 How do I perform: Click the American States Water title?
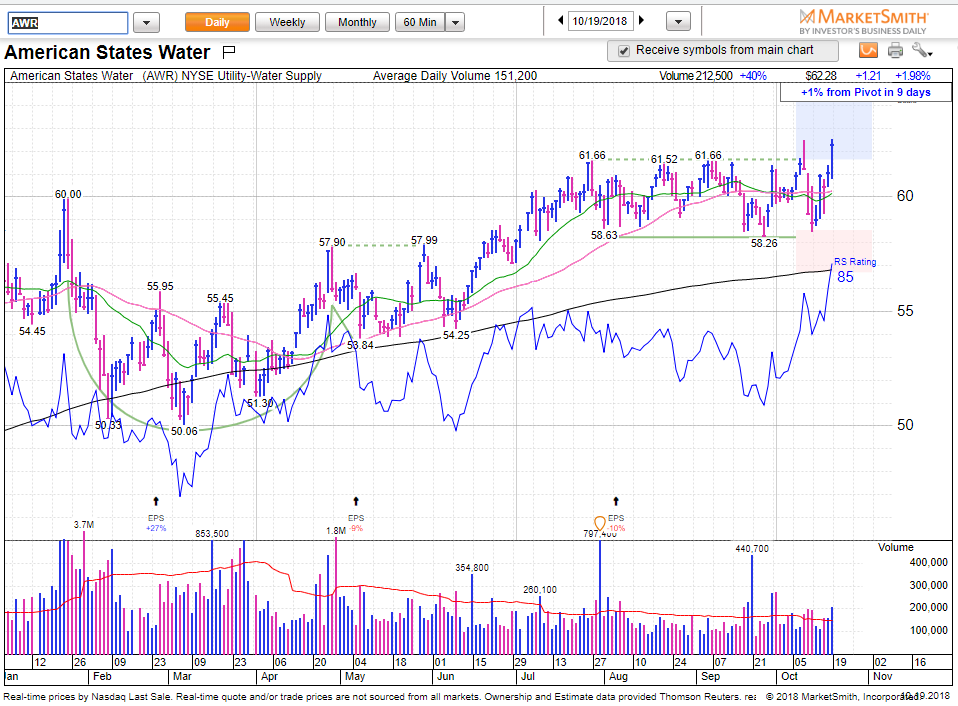coord(107,53)
